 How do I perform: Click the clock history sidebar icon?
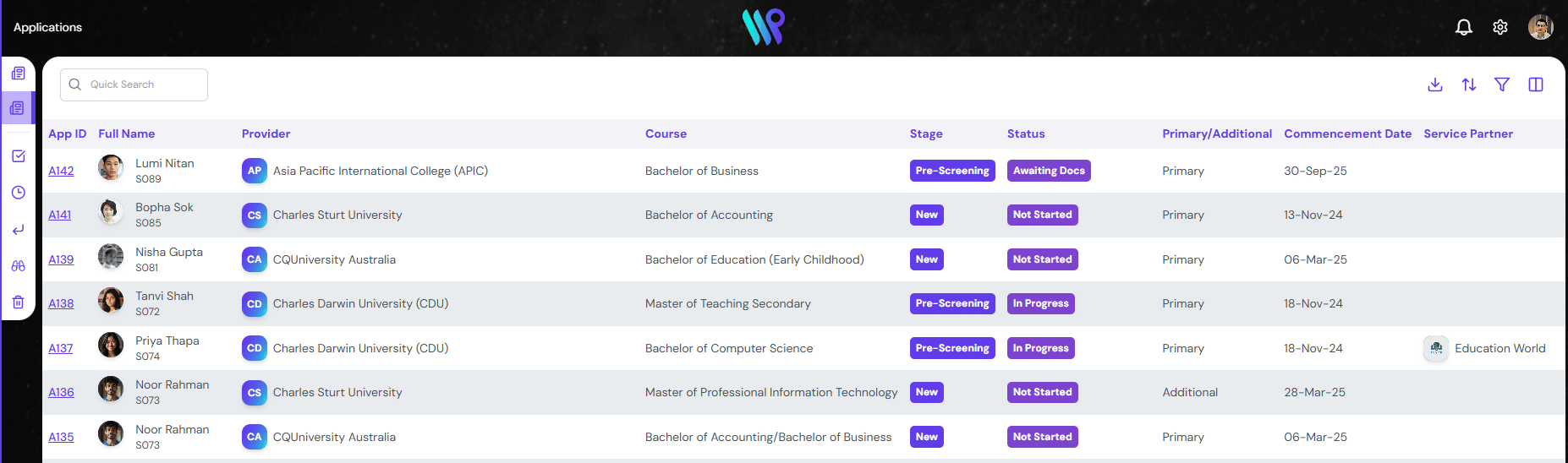point(18,193)
